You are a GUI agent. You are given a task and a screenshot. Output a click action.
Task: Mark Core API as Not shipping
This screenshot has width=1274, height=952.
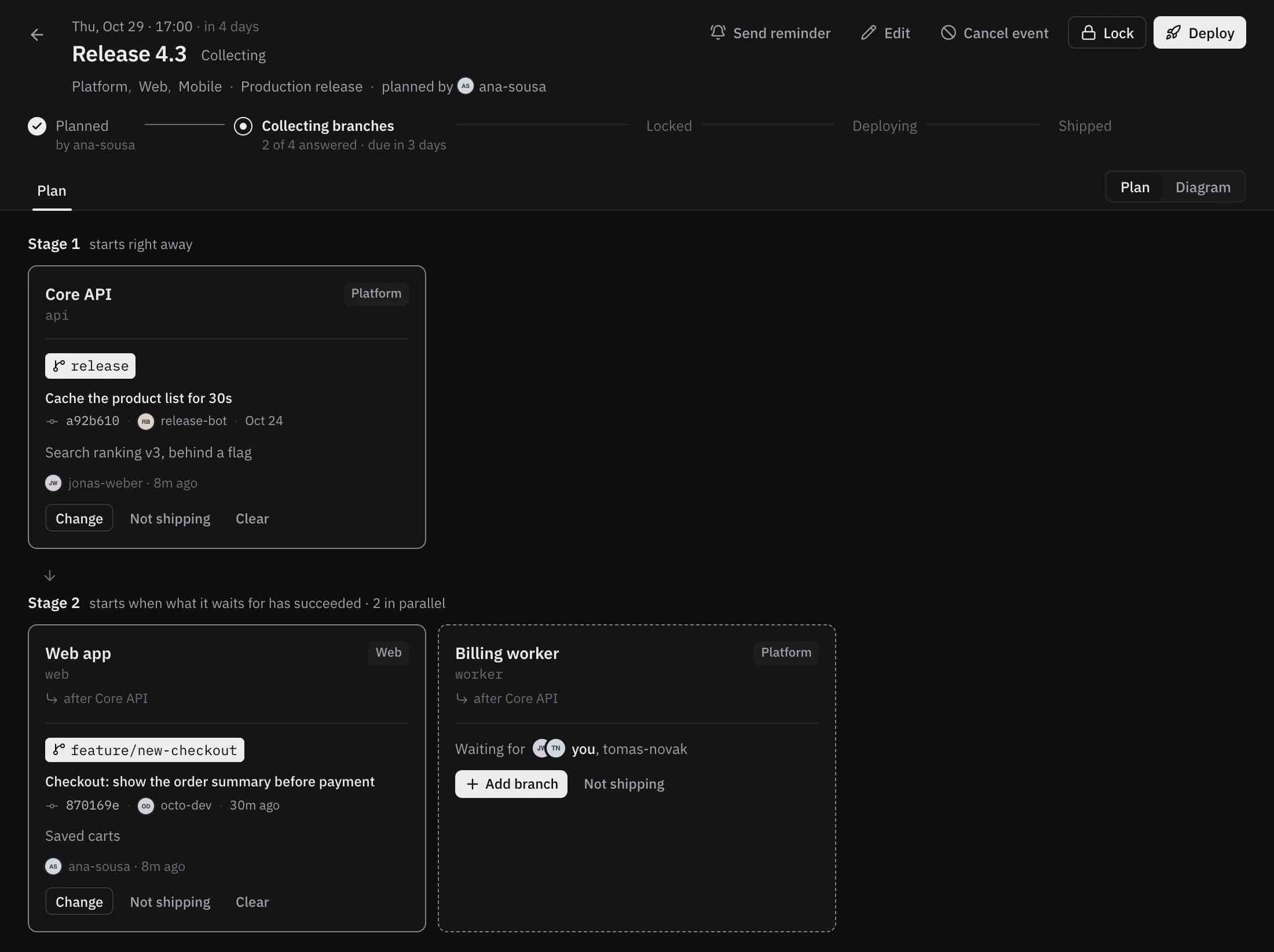(x=170, y=518)
